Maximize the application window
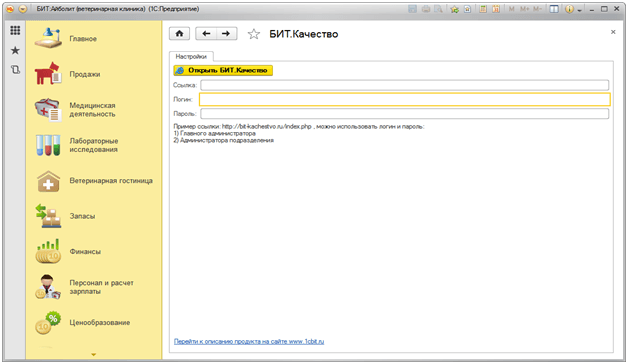This screenshot has width=628, height=364. [604, 9]
